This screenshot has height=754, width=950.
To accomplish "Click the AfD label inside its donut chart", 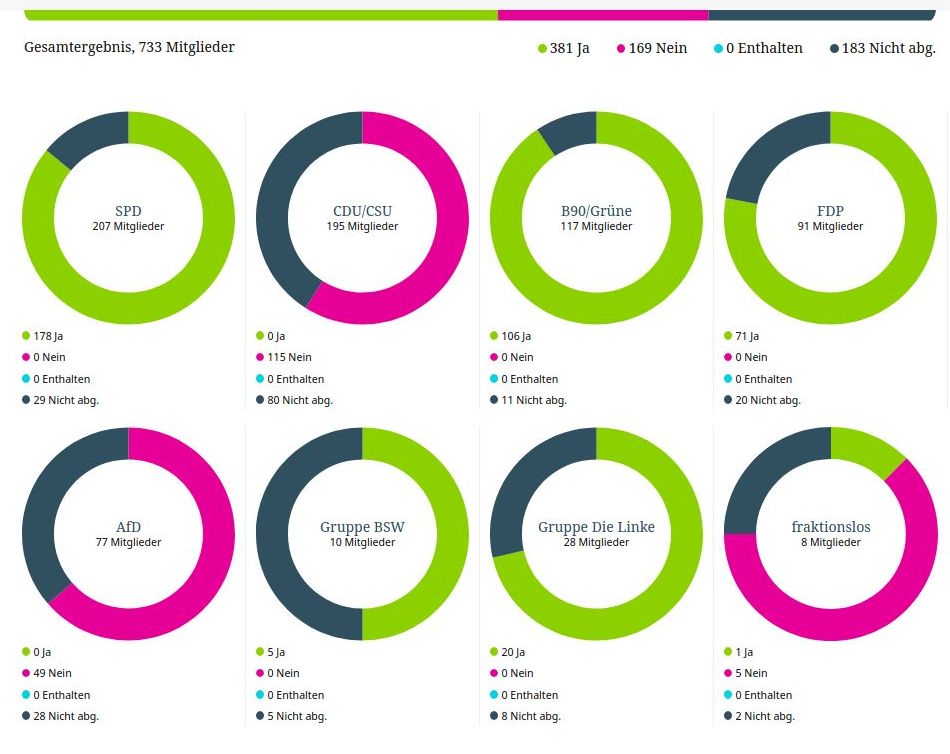I will point(128,527).
